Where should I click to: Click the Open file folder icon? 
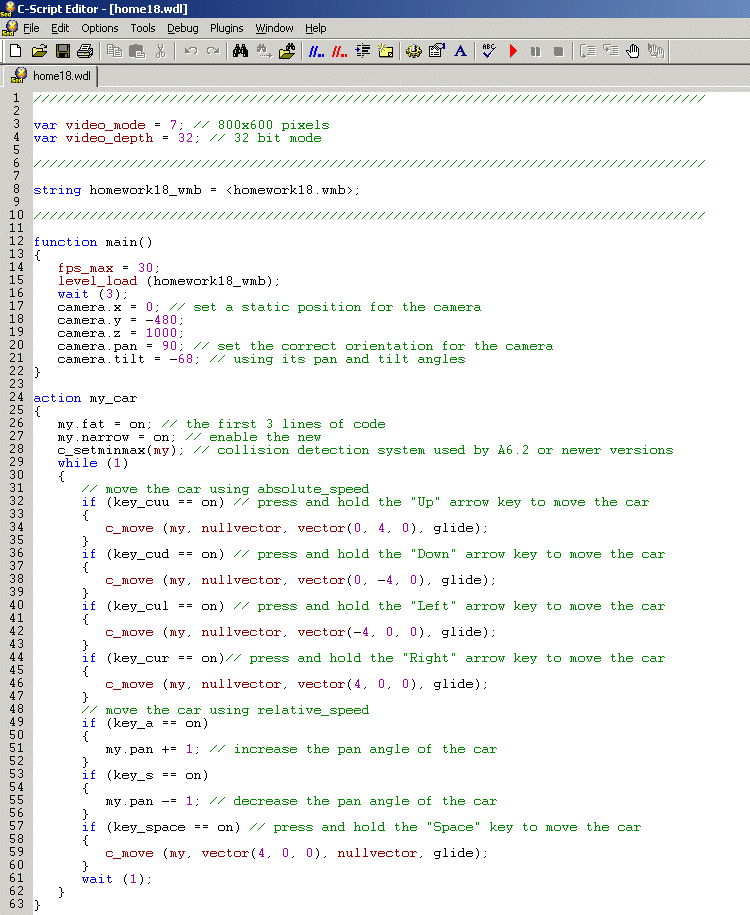(39, 50)
